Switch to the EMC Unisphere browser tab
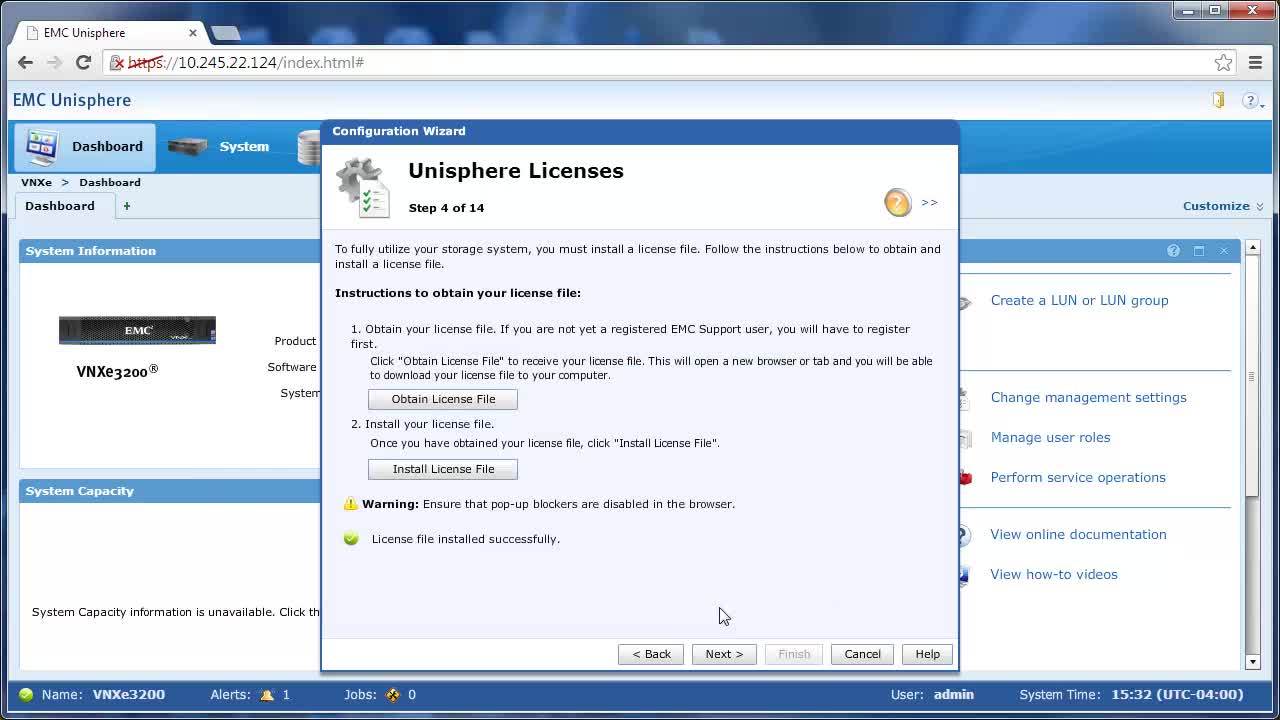The width and height of the screenshot is (1280, 720). pyautogui.click(x=110, y=33)
